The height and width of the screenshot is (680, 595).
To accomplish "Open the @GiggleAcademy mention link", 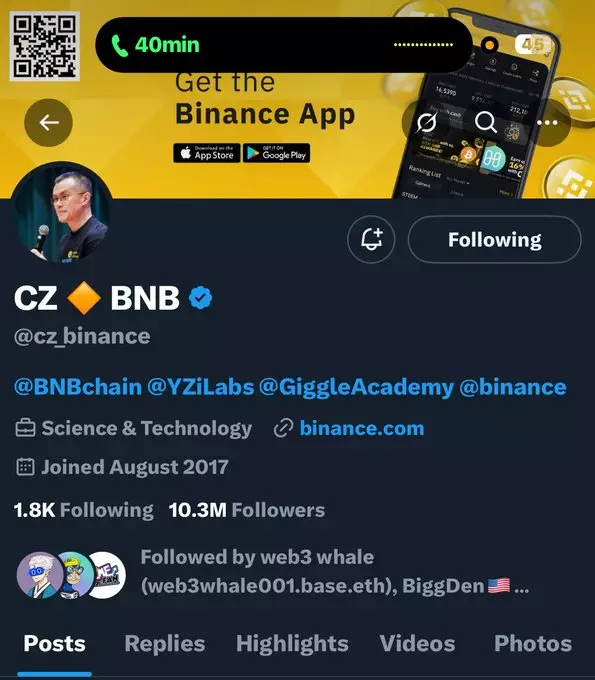I will [x=356, y=387].
